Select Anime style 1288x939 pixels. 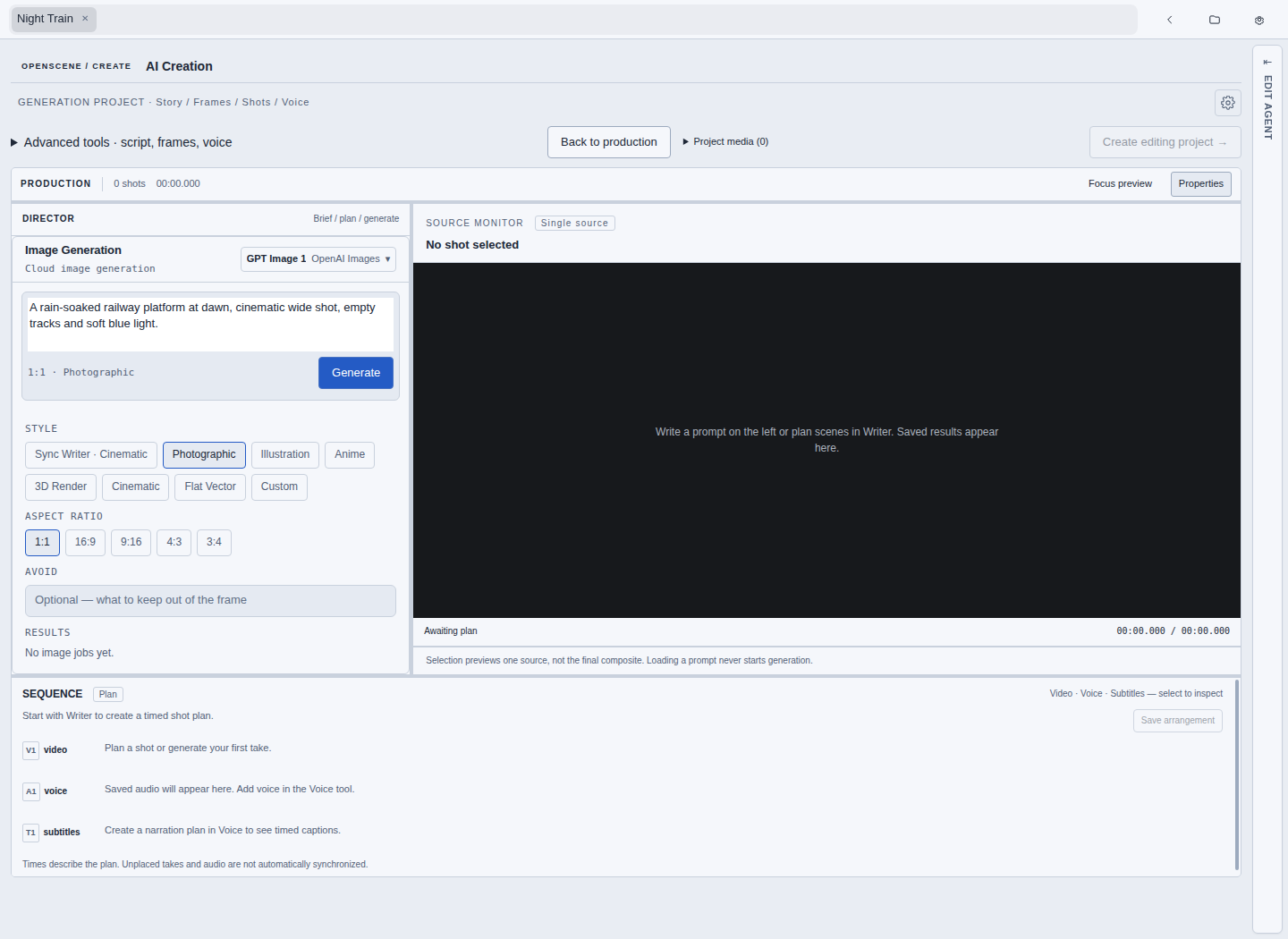pyautogui.click(x=350, y=455)
